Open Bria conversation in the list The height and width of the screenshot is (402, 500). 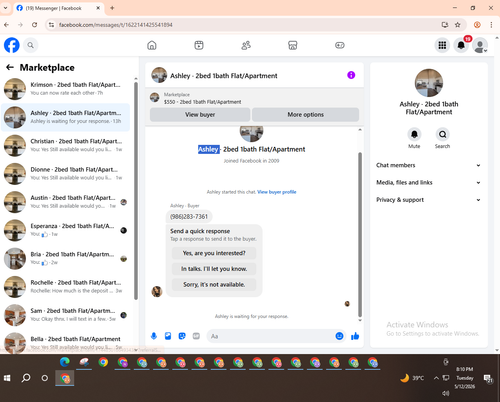pos(66,259)
